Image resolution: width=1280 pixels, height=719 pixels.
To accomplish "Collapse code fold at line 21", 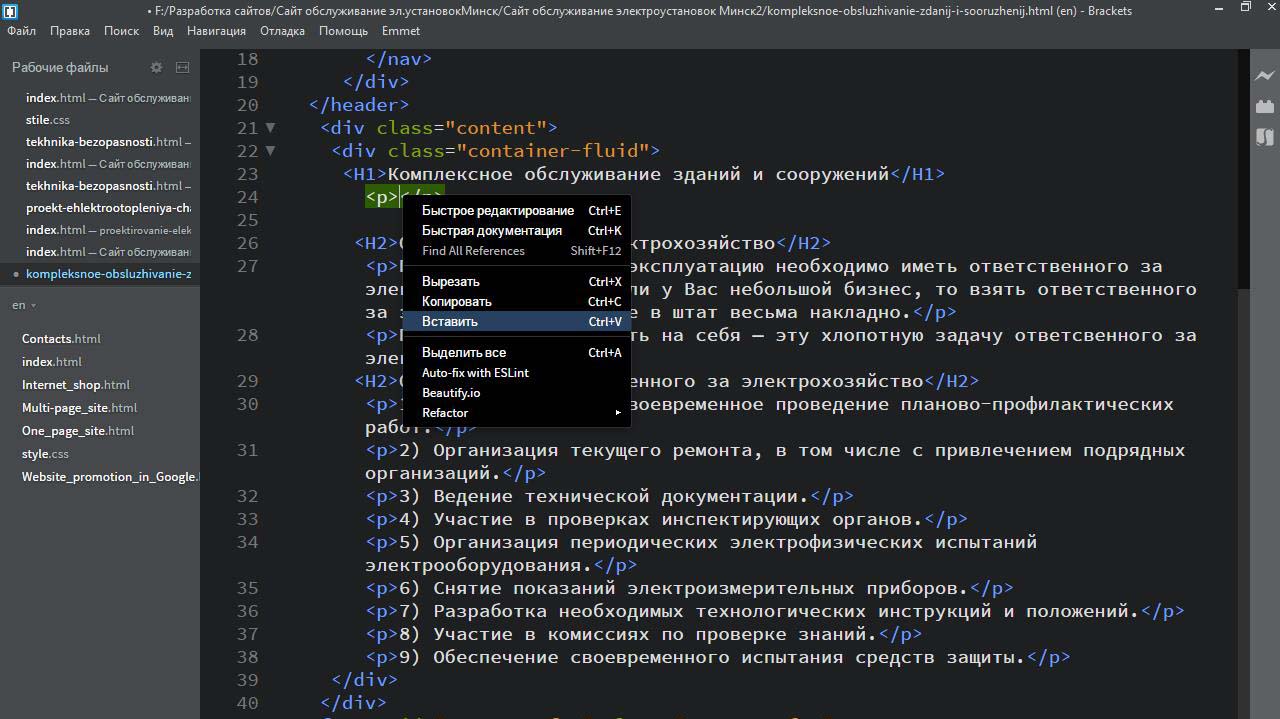I will coord(270,128).
